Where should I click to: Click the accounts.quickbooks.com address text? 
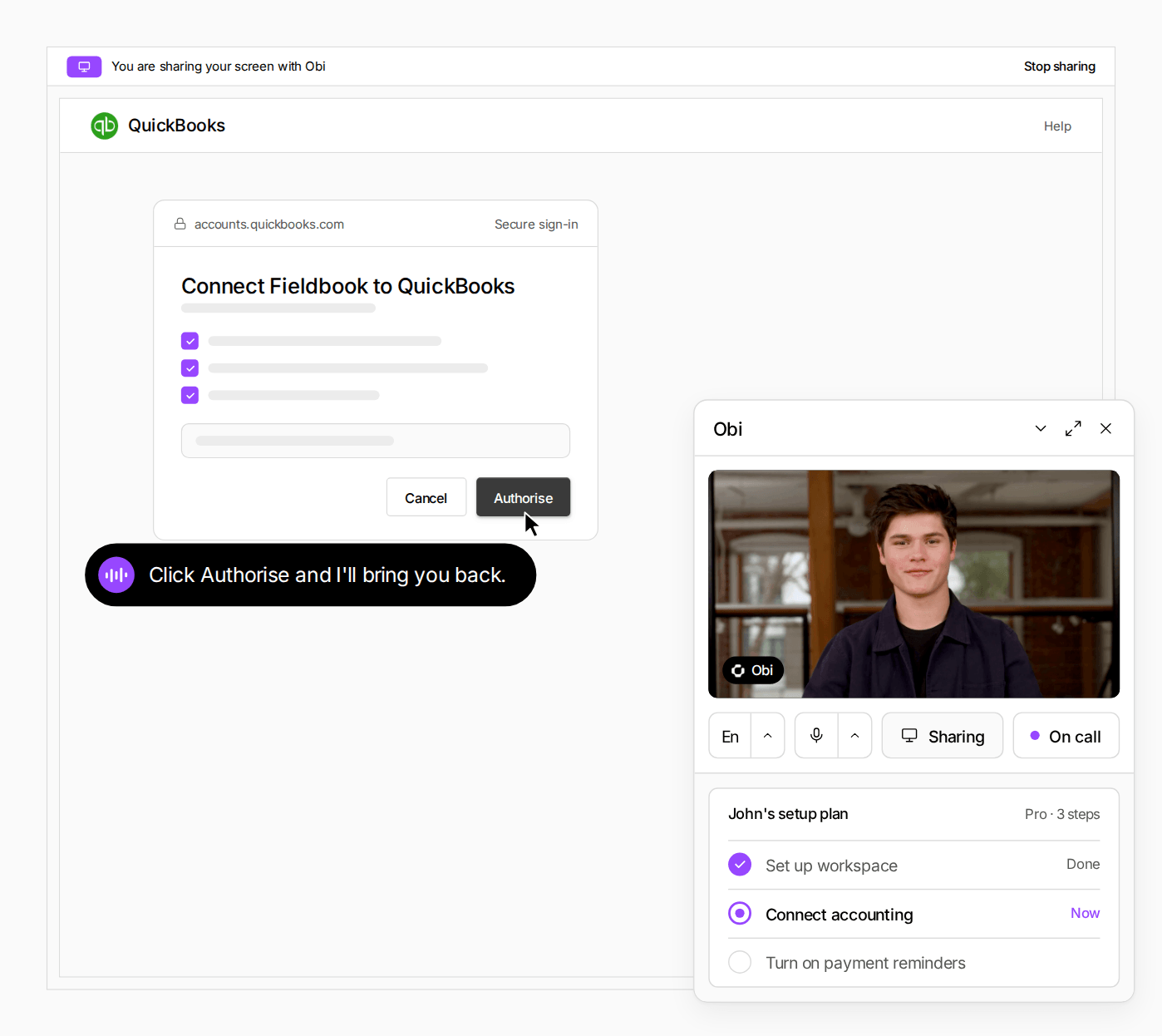coord(269,224)
